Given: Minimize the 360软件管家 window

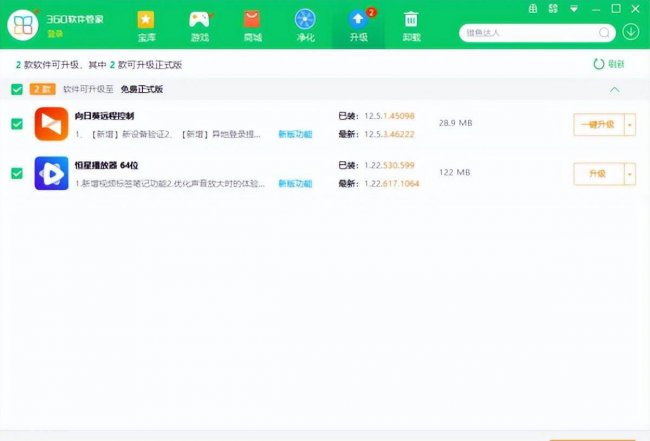Looking at the screenshot, I should [x=596, y=9].
